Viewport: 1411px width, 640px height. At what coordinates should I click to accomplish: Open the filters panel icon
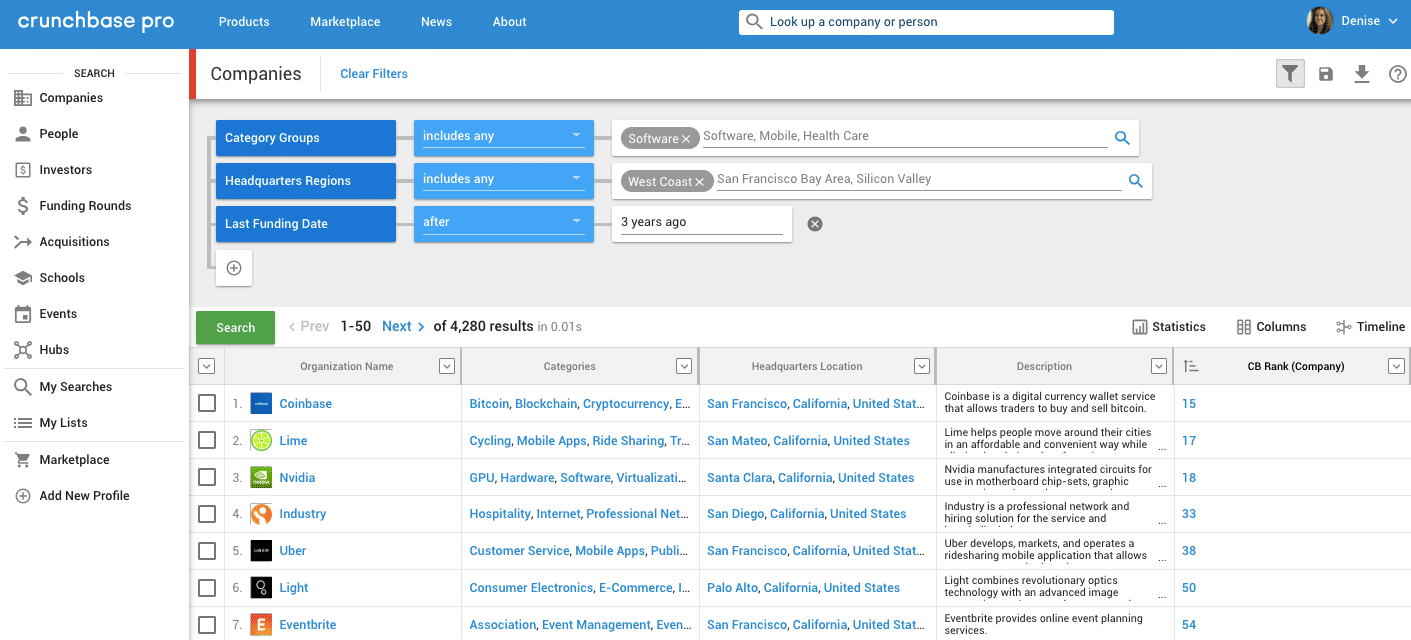click(x=1289, y=73)
